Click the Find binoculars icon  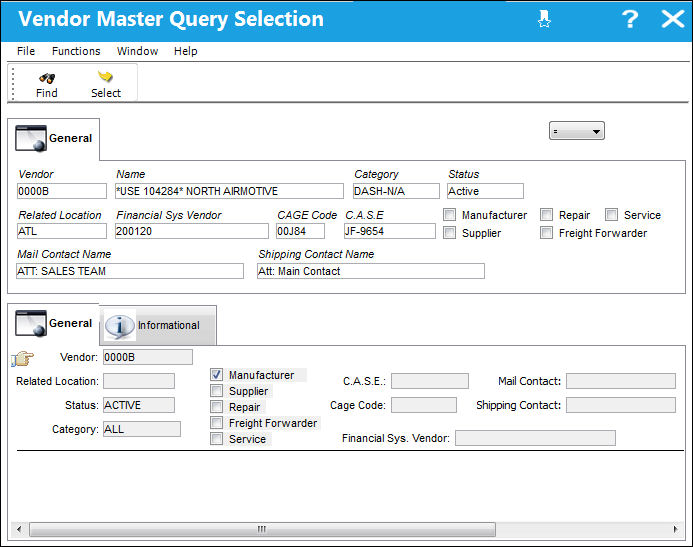click(47, 78)
